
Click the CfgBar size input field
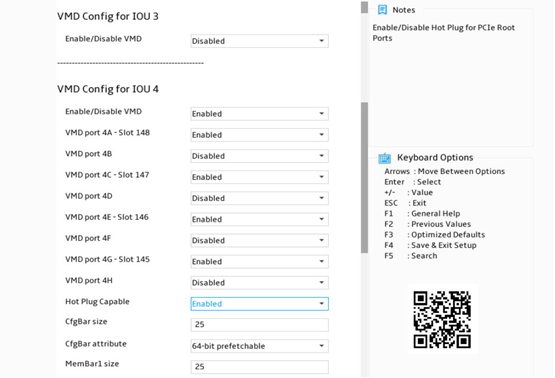[259, 325]
